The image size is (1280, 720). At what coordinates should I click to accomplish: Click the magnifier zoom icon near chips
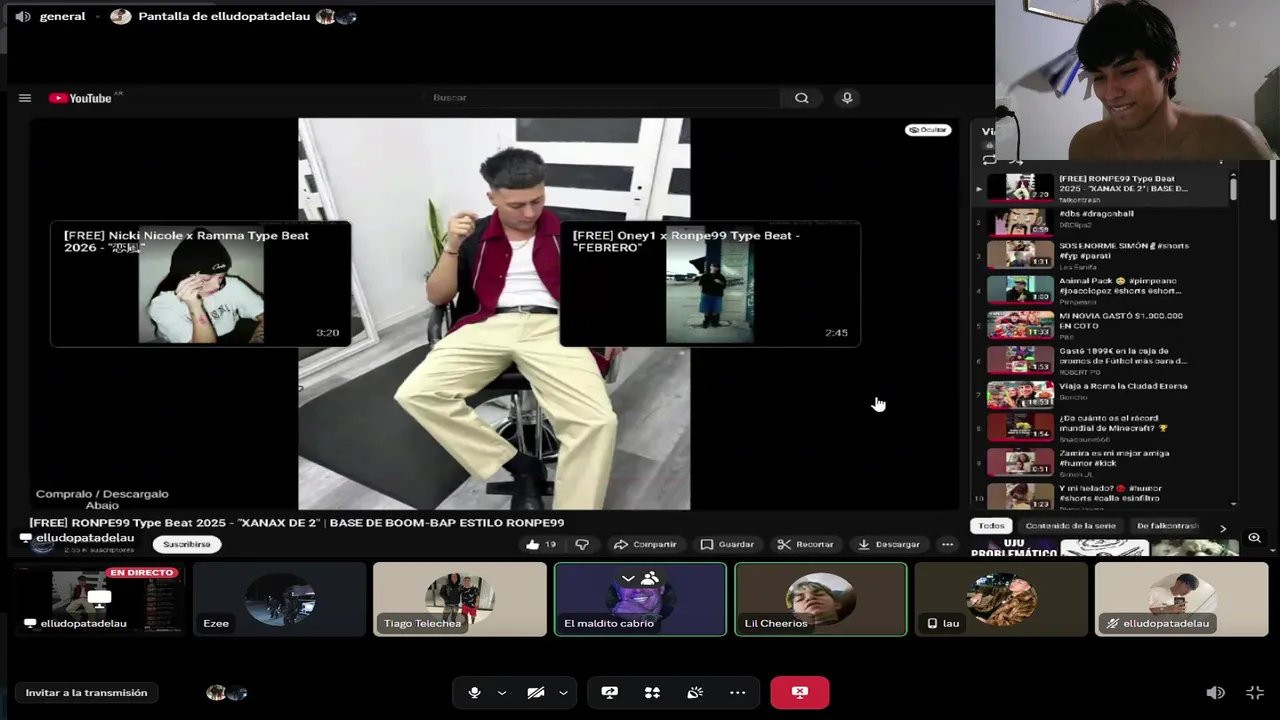click(1254, 539)
